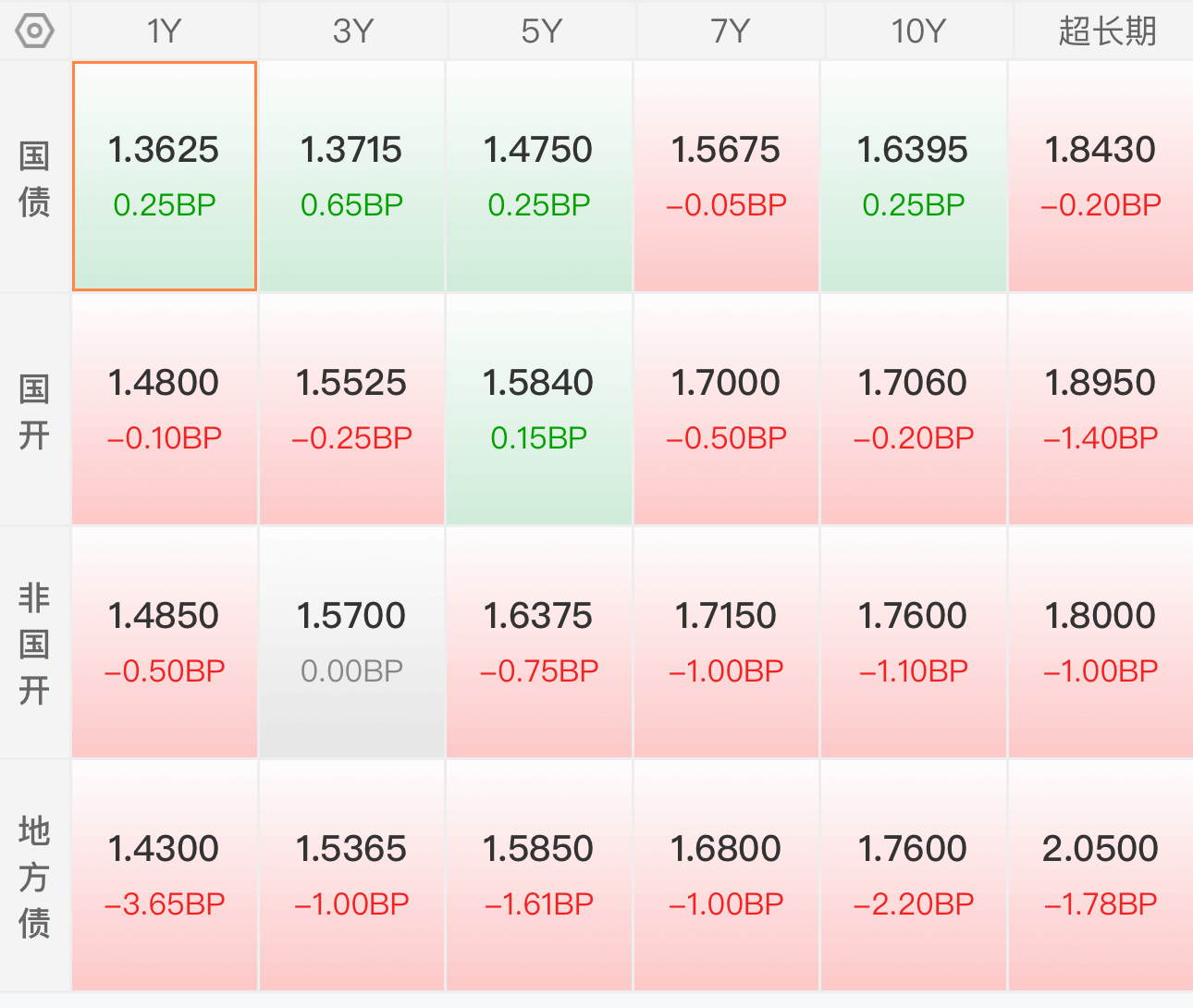Open the 非国开 10Y cell with -1.10BP
The image size is (1193, 1008).
click(914, 643)
